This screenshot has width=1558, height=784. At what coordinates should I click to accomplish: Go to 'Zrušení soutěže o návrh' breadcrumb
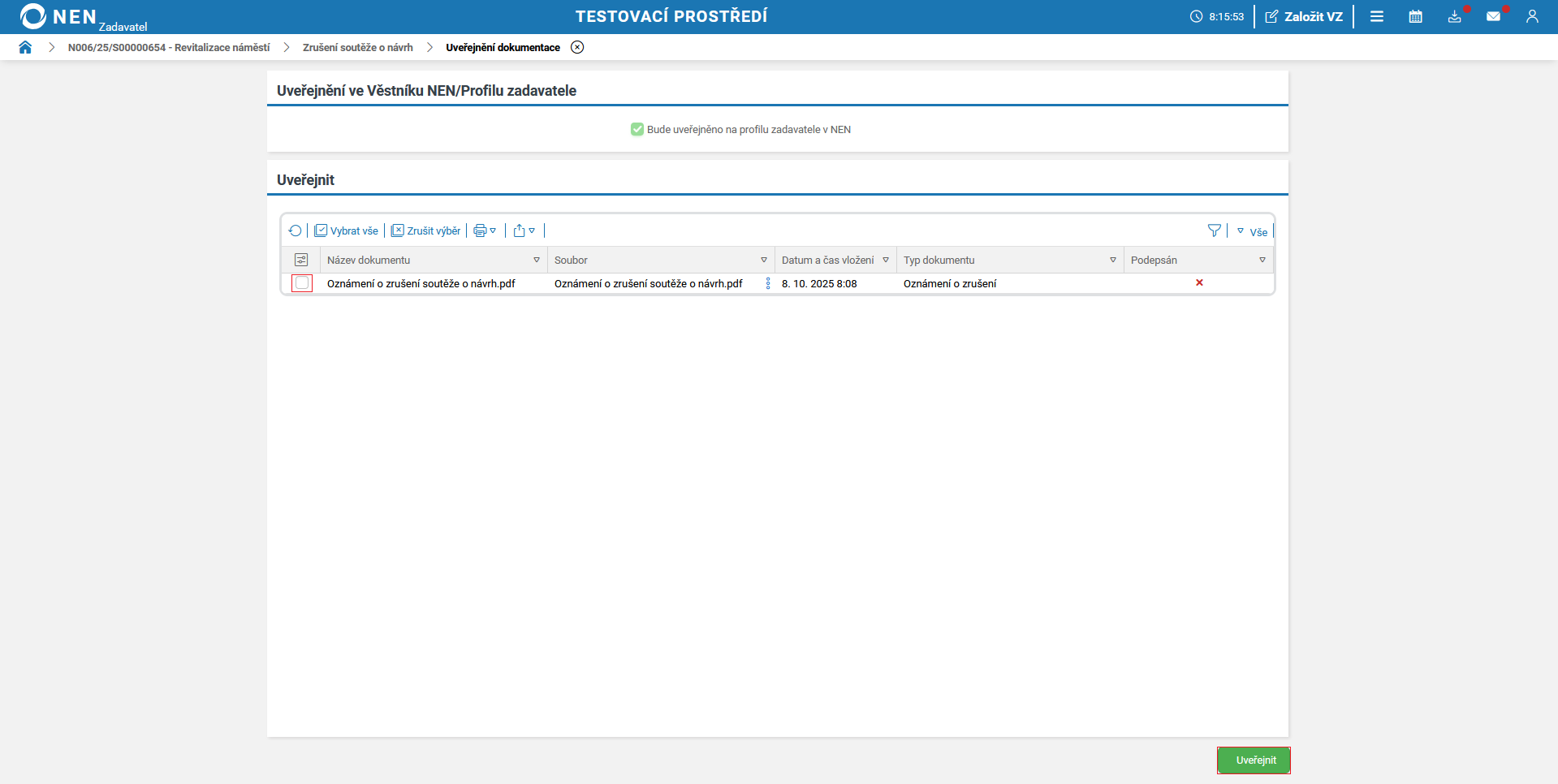click(x=357, y=48)
